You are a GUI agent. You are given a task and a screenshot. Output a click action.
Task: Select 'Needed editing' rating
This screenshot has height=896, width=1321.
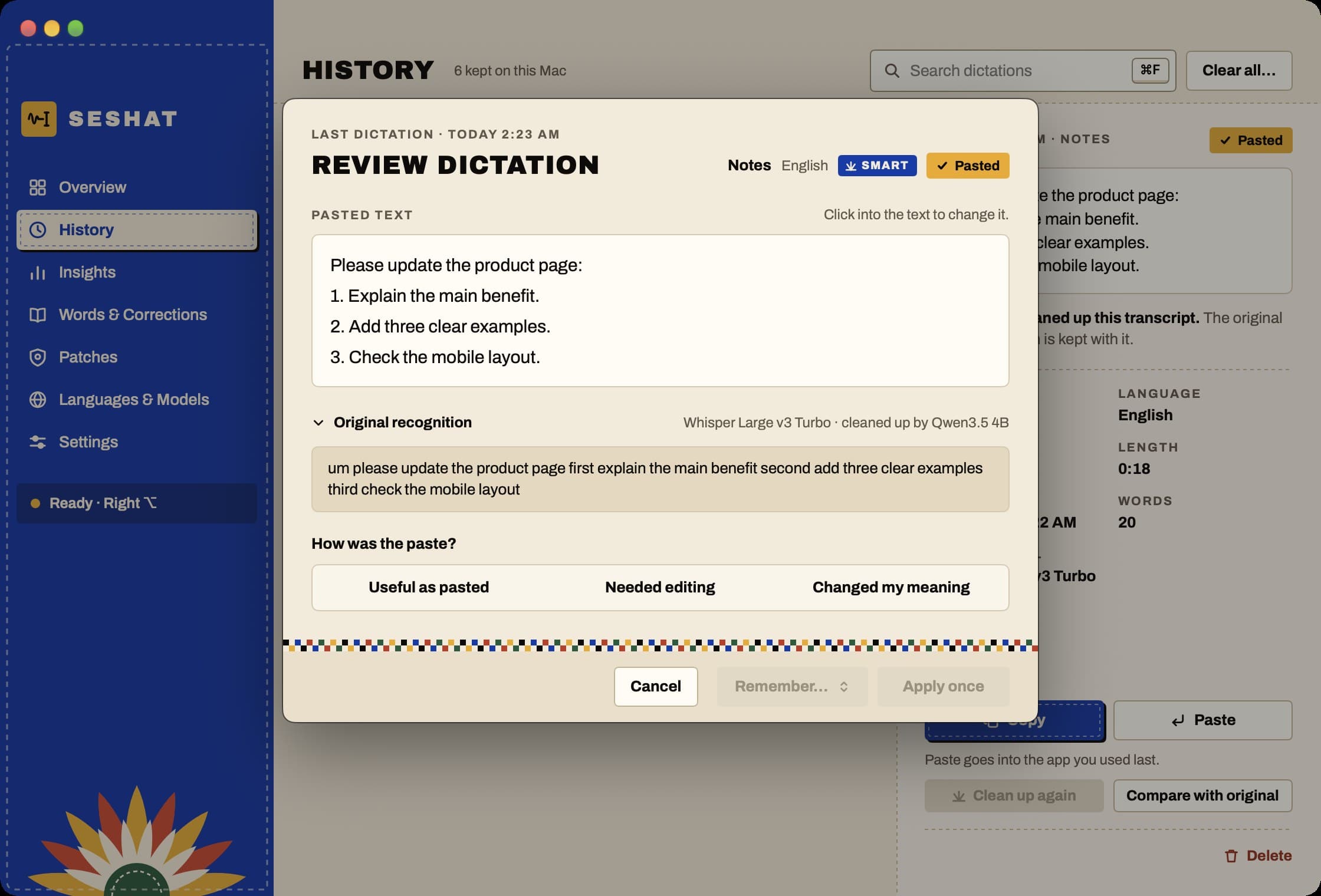(660, 588)
